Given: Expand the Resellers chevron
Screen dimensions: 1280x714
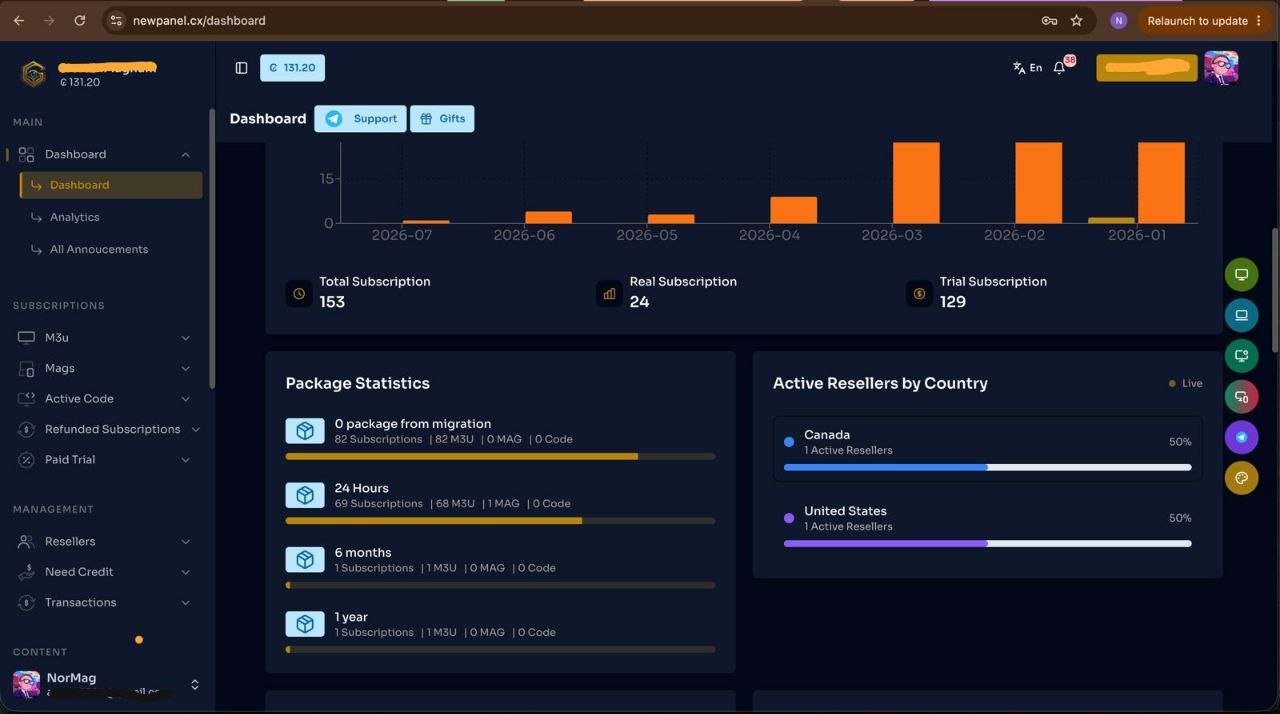Looking at the screenshot, I should point(185,541).
